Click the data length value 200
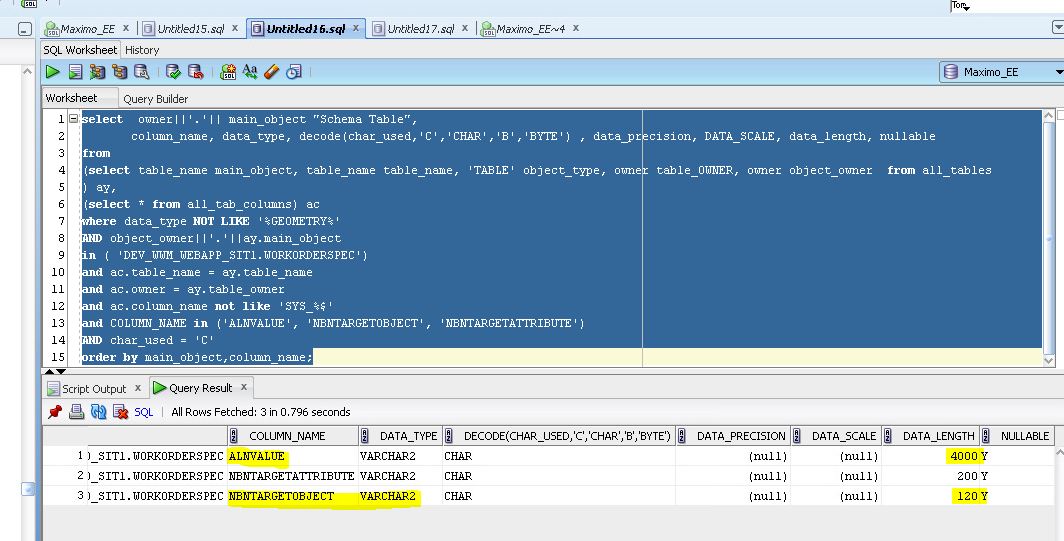The image size is (1064, 541). click(x=967, y=476)
